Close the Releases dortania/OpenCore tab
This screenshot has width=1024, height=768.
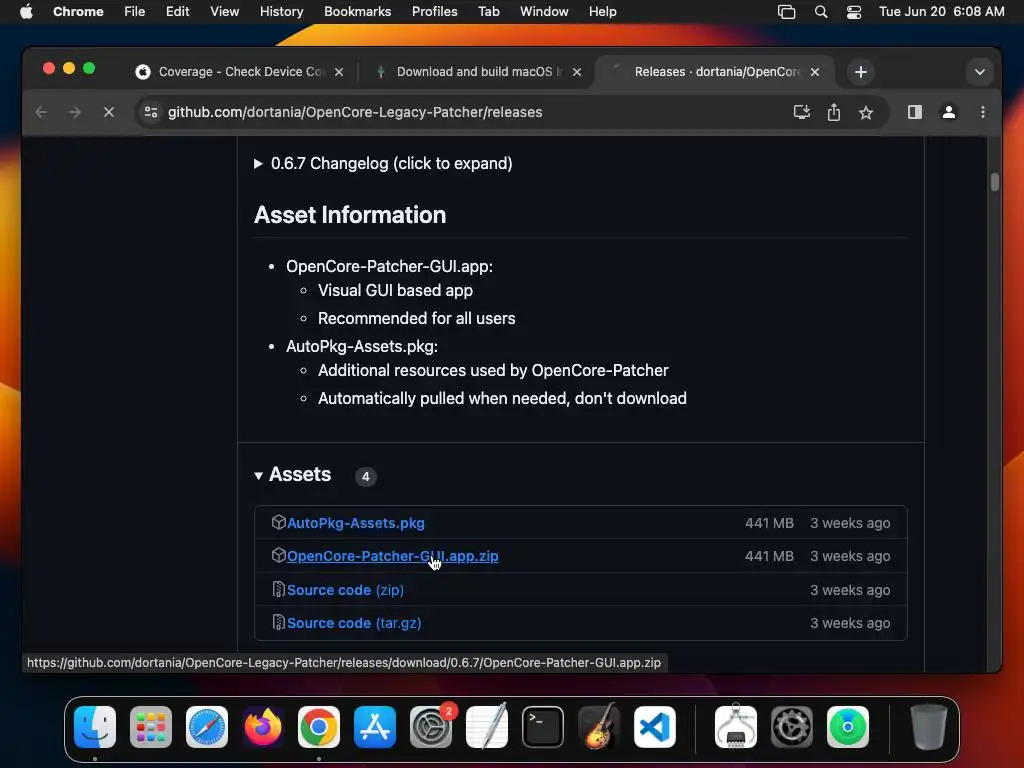(x=815, y=72)
